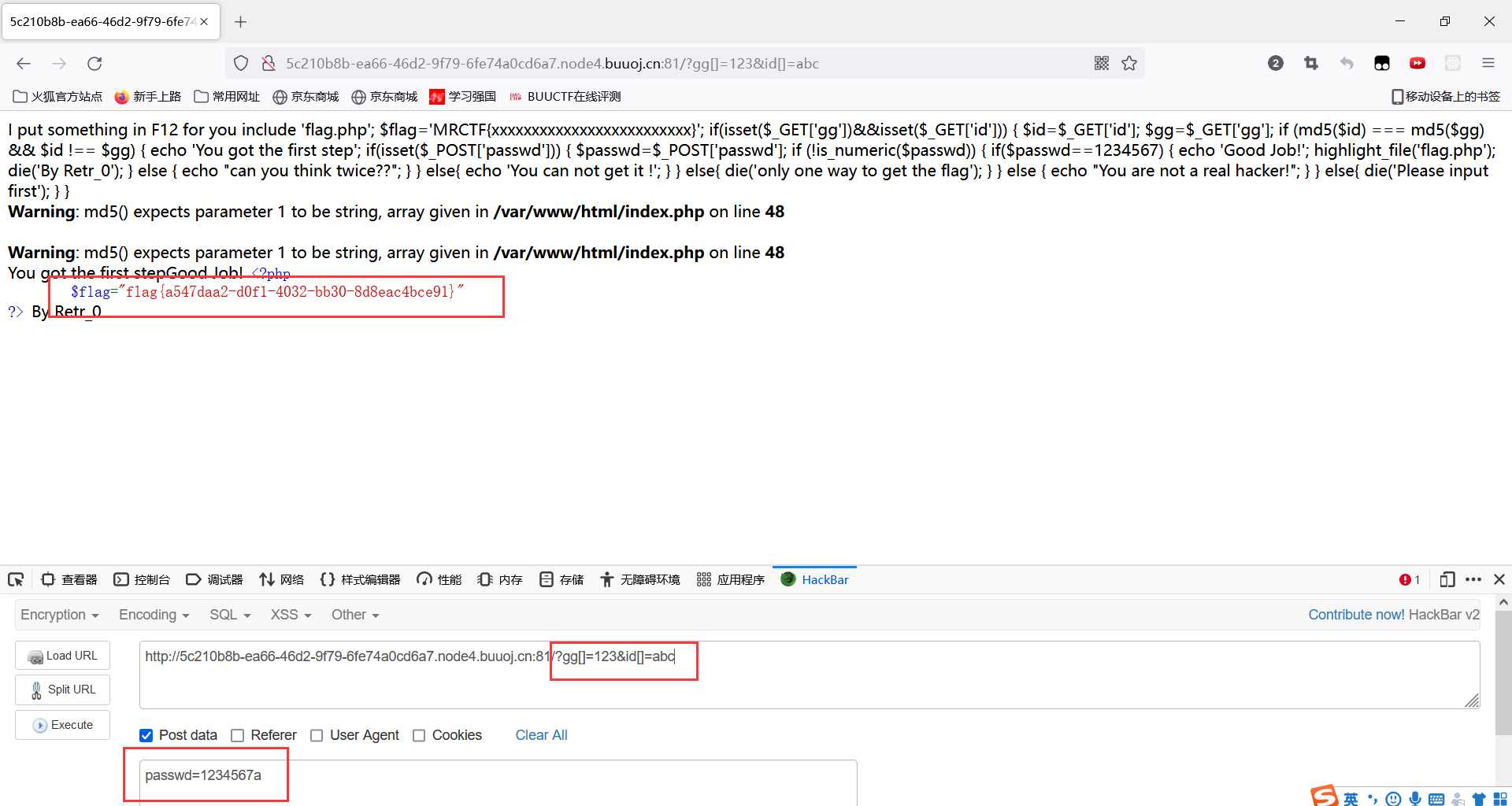
Task: Open the Firefox hamburger menu
Action: pos(1490,63)
